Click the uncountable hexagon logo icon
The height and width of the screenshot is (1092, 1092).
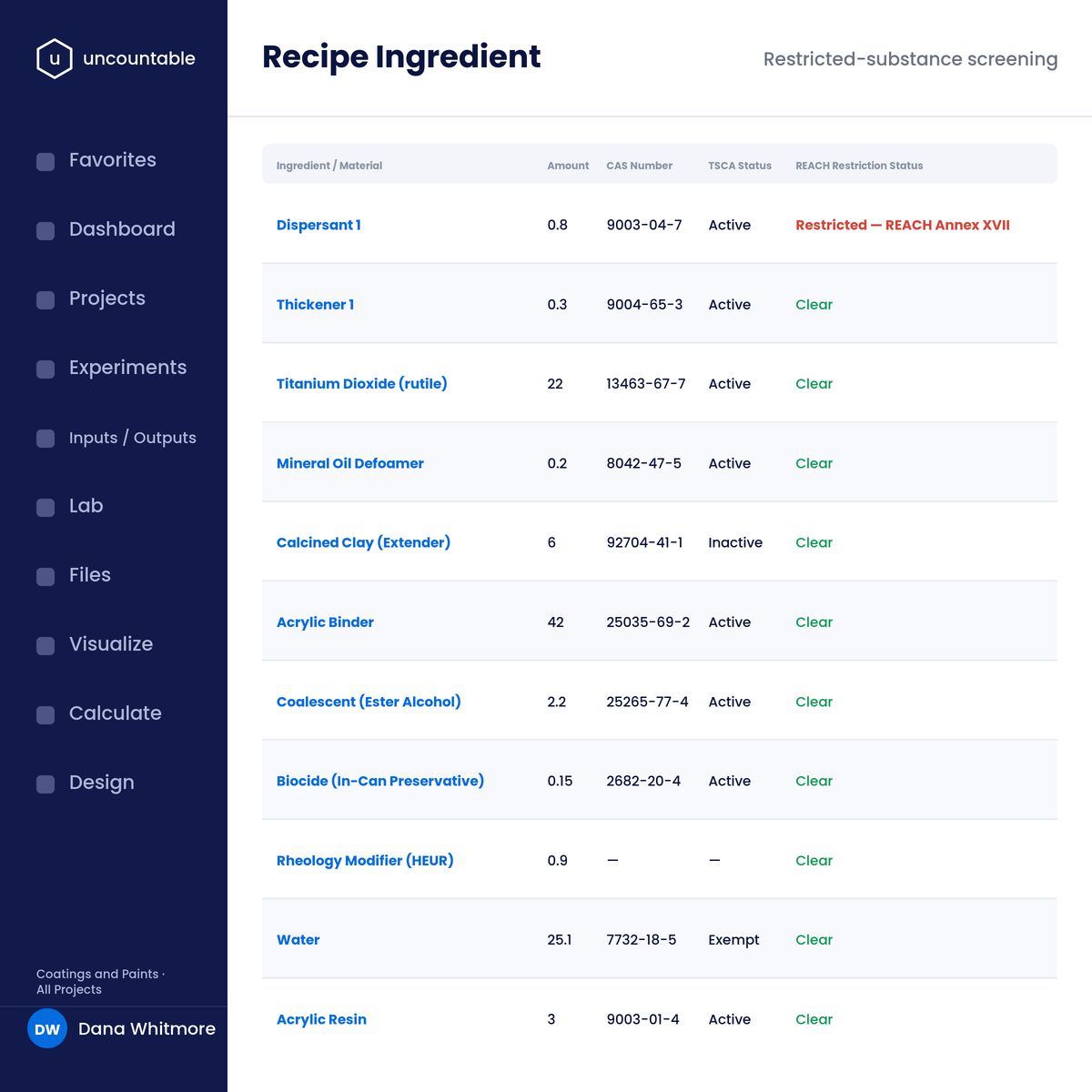[55, 58]
